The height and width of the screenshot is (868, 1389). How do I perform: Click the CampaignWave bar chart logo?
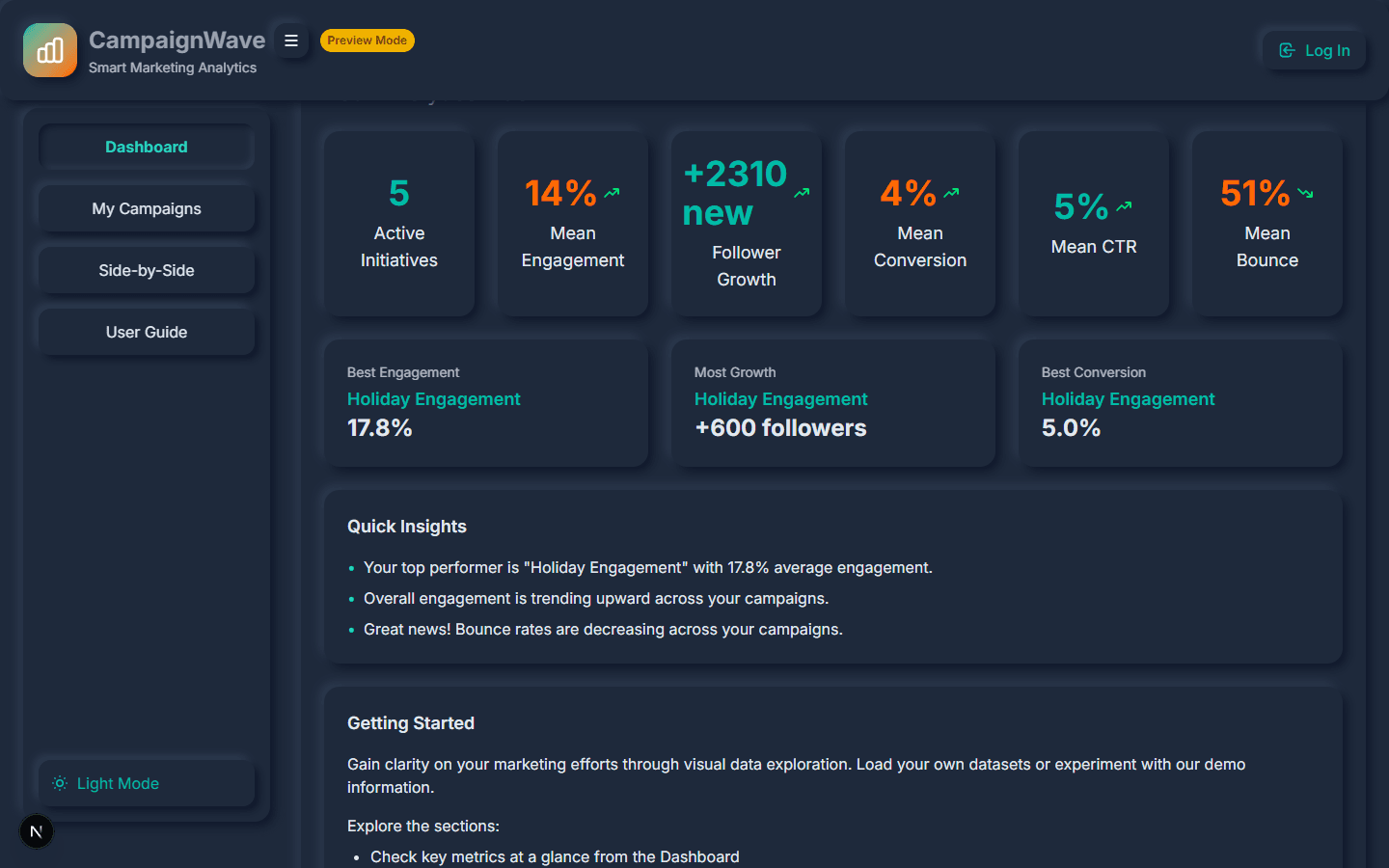[x=50, y=50]
